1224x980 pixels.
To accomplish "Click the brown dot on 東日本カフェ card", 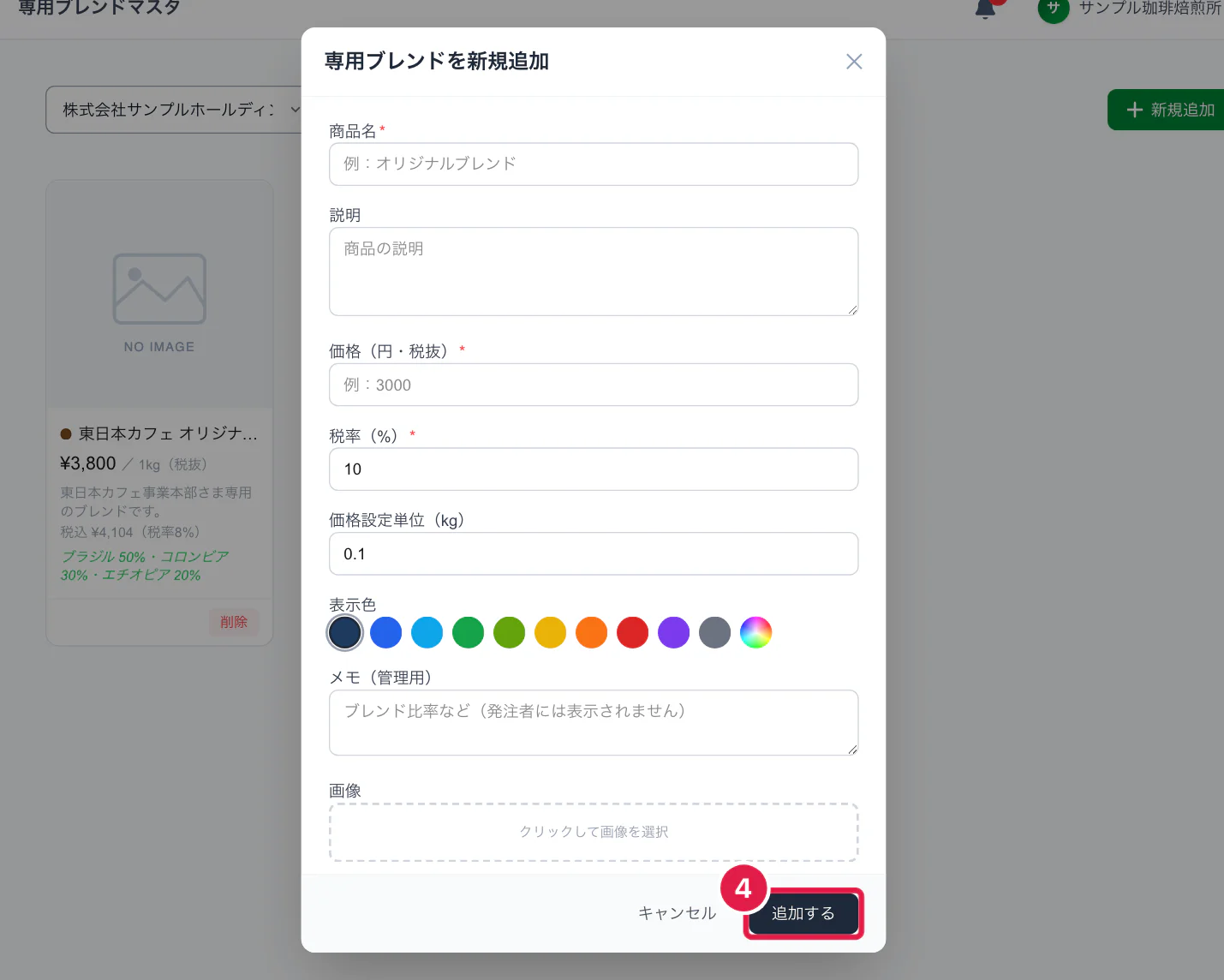I will pyautogui.click(x=66, y=434).
